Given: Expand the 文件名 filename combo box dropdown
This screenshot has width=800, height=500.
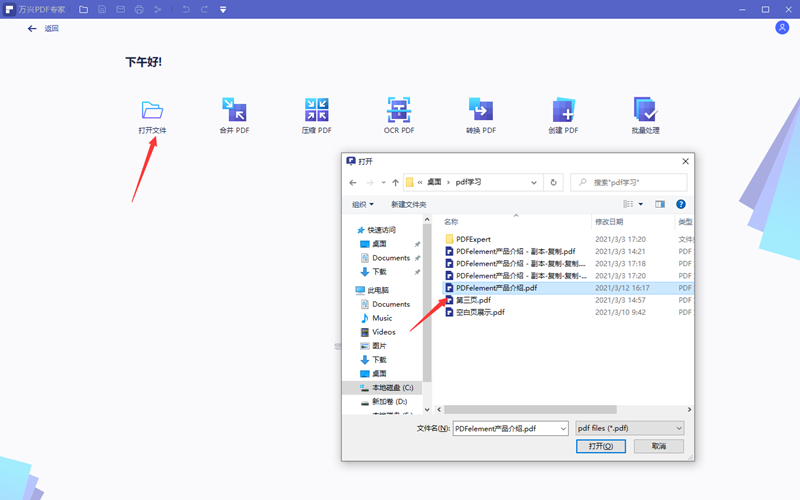Looking at the screenshot, I should pos(562,428).
